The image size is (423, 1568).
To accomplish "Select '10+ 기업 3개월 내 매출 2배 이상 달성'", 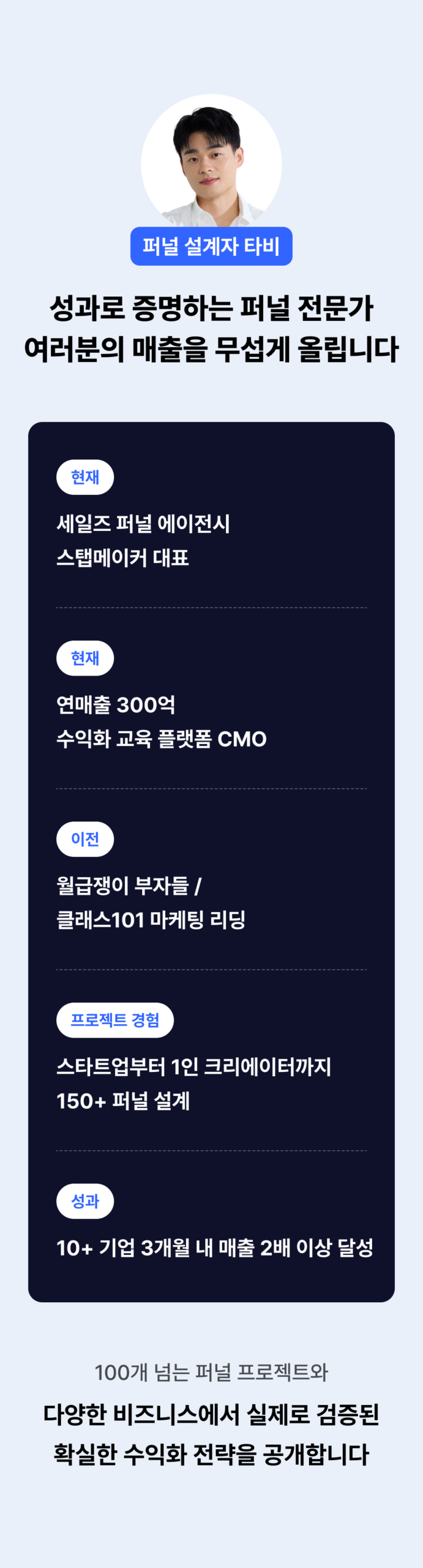I will 215,1248.
